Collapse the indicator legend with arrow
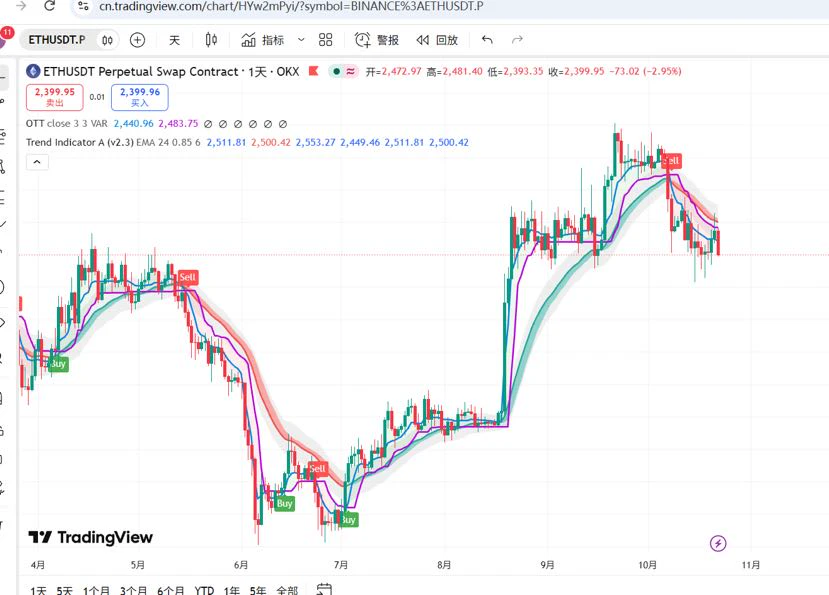 [x=37, y=162]
